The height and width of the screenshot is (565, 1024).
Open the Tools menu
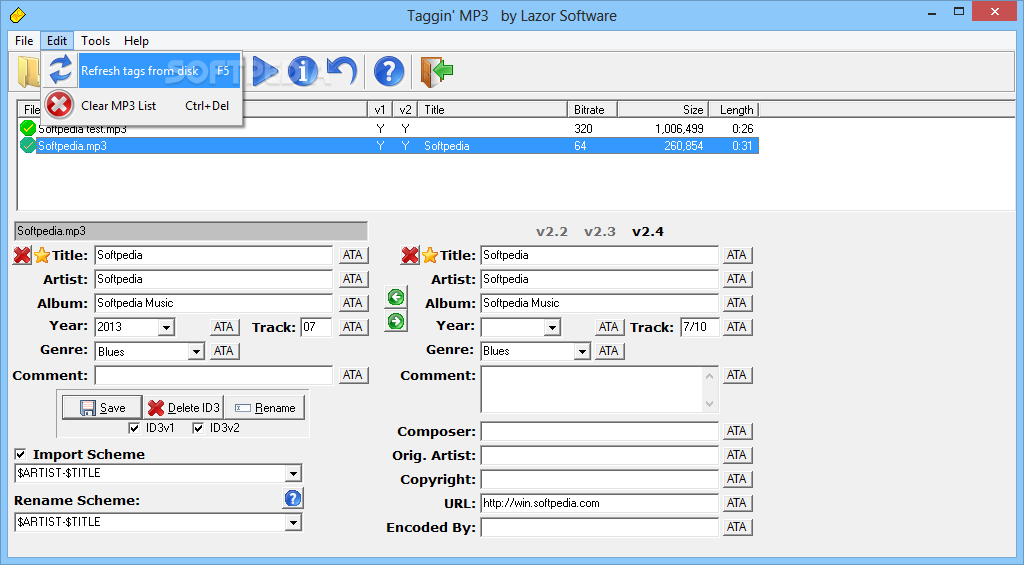pos(95,40)
